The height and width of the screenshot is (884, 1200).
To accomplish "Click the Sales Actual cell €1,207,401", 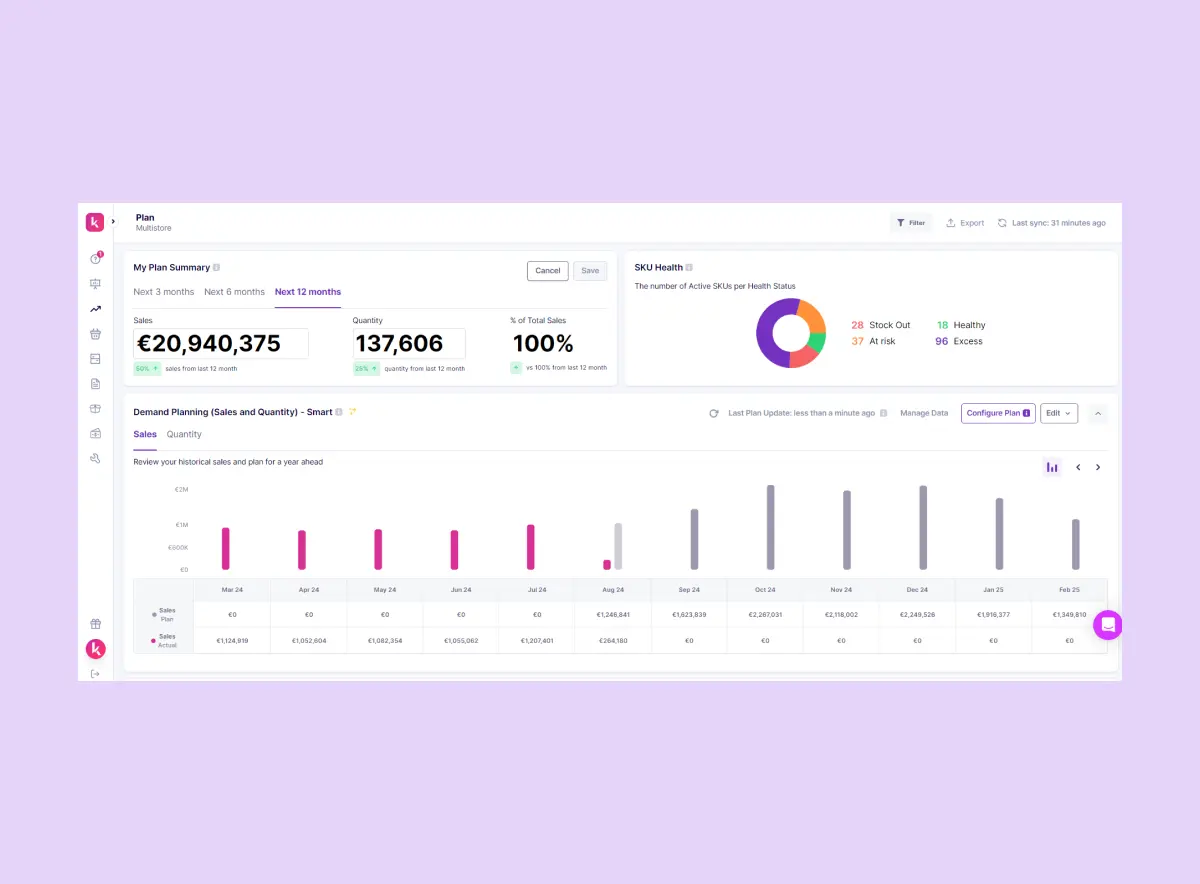I will click(x=537, y=640).
